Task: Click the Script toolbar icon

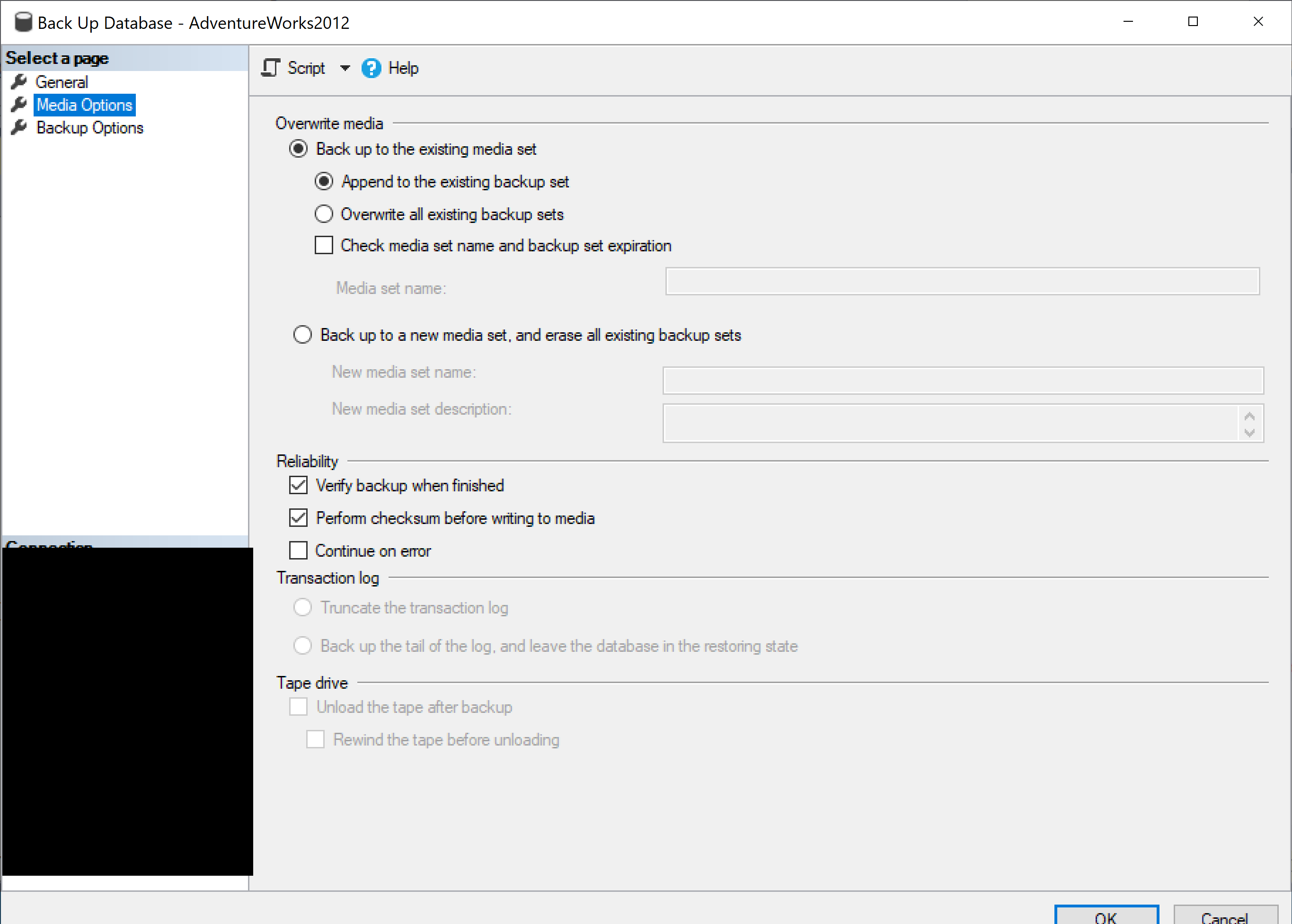Action: [271, 68]
